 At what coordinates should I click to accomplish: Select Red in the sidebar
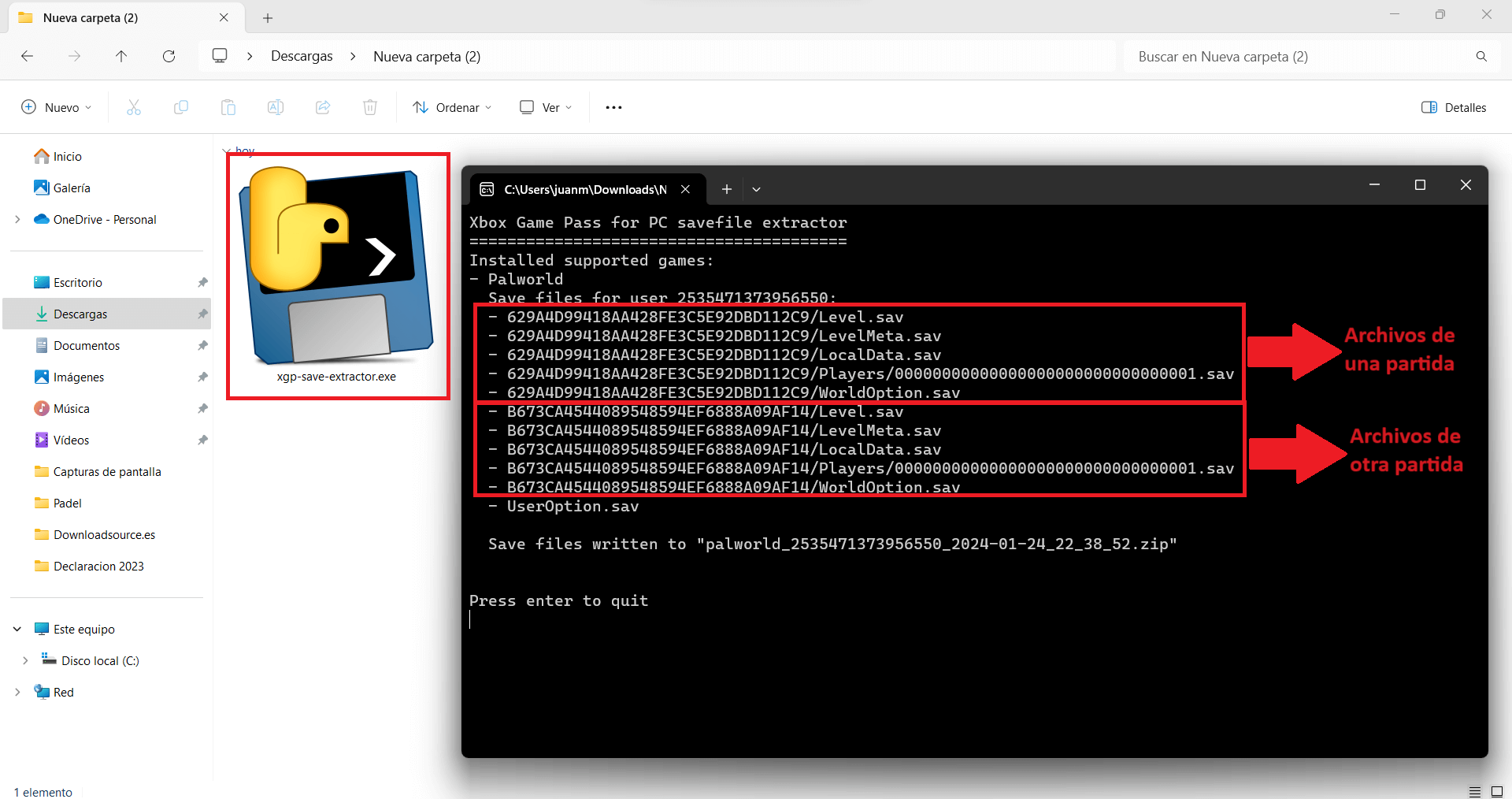click(54, 692)
